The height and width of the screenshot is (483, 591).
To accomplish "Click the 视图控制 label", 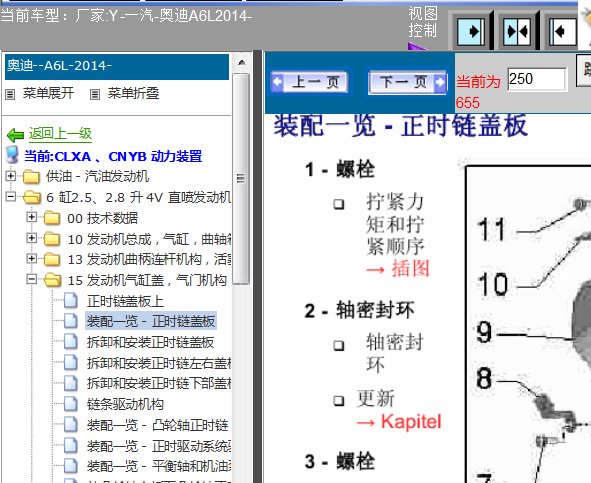I will point(423,22).
